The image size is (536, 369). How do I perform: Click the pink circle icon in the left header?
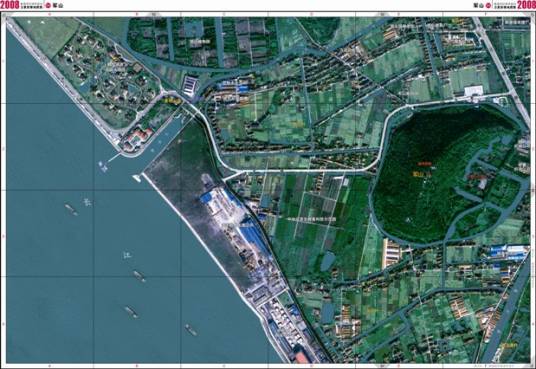(x=49, y=5)
